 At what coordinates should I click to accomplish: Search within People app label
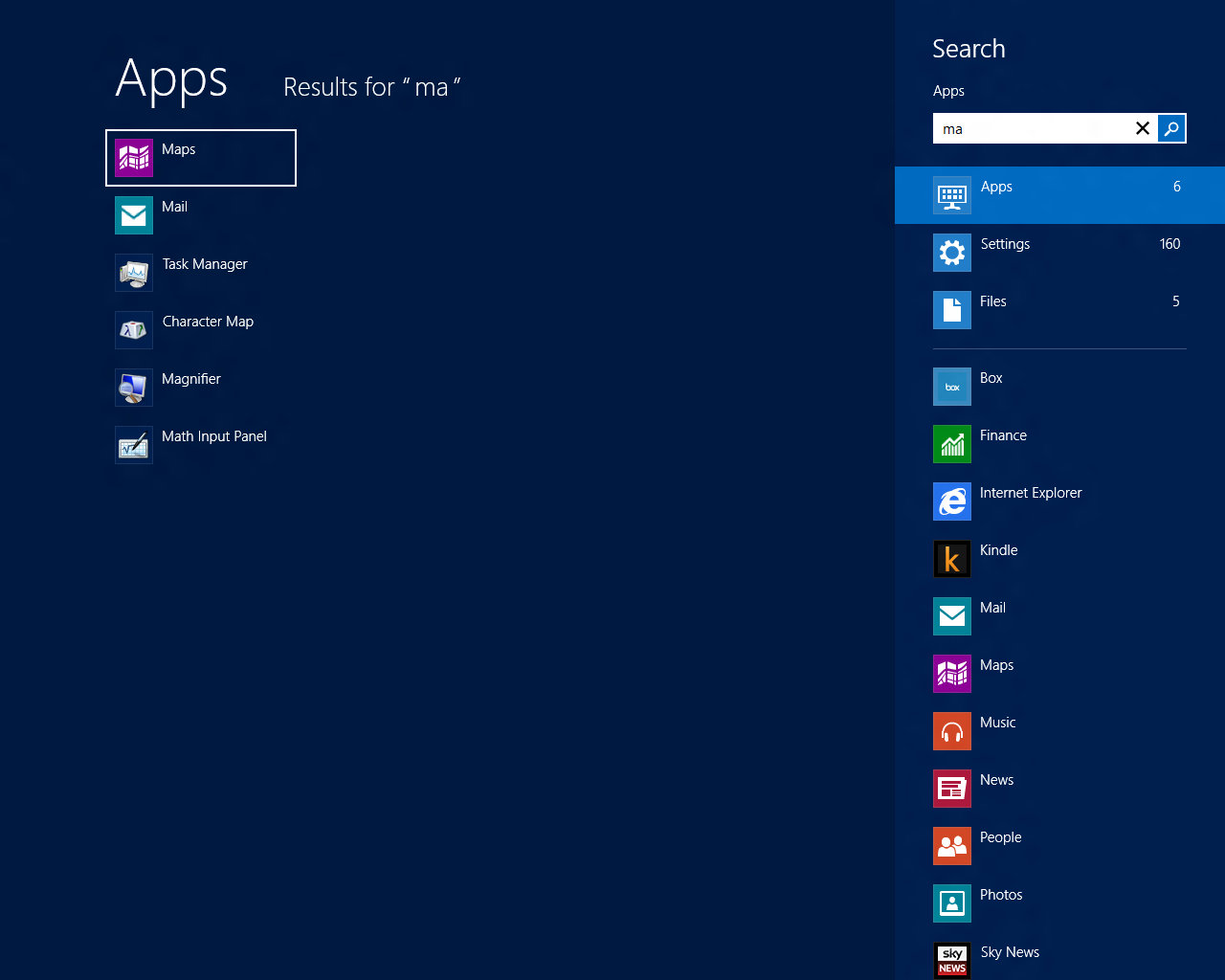(x=1000, y=837)
